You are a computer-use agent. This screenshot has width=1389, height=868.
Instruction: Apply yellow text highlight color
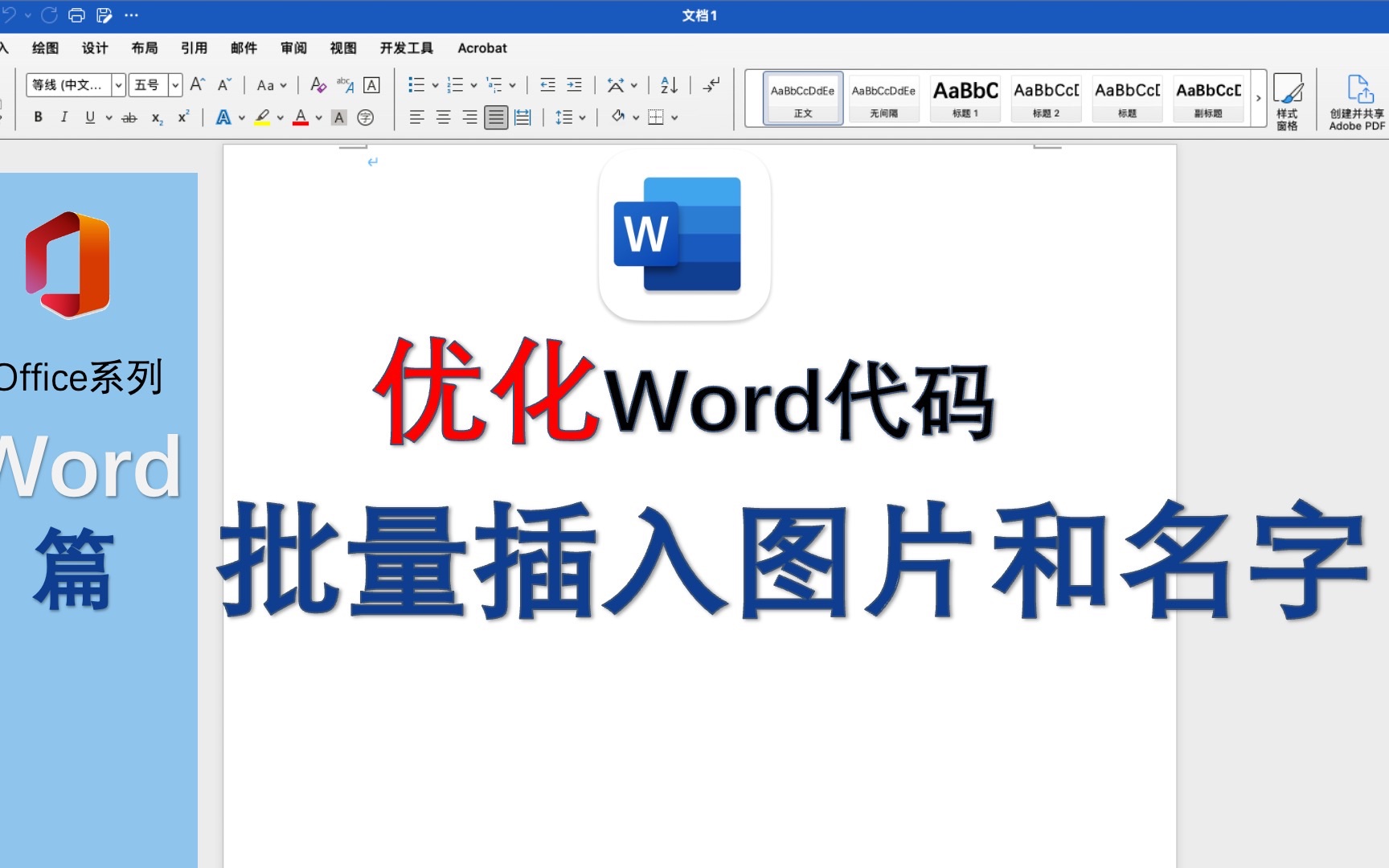(x=262, y=117)
